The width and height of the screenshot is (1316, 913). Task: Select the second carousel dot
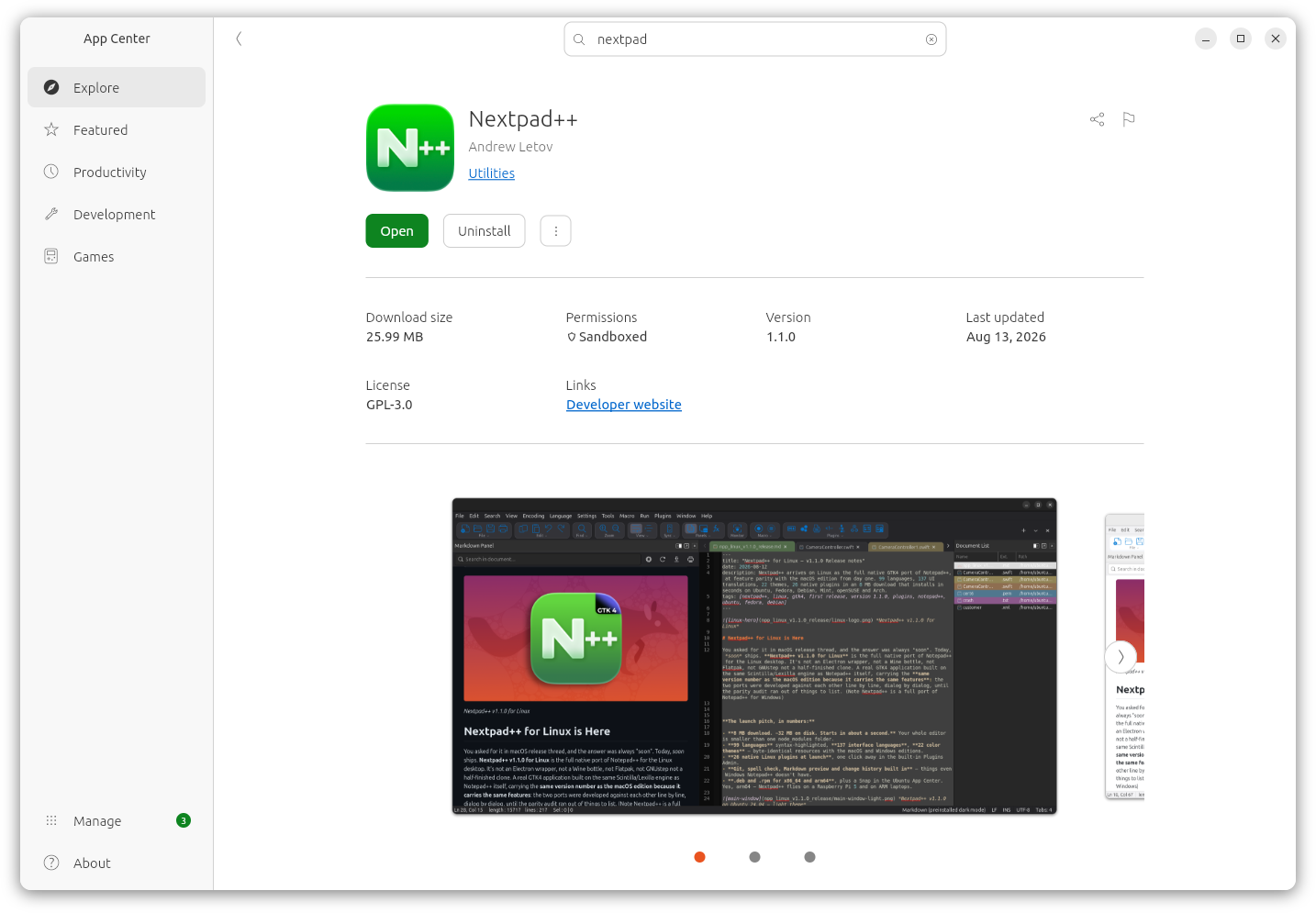click(754, 857)
